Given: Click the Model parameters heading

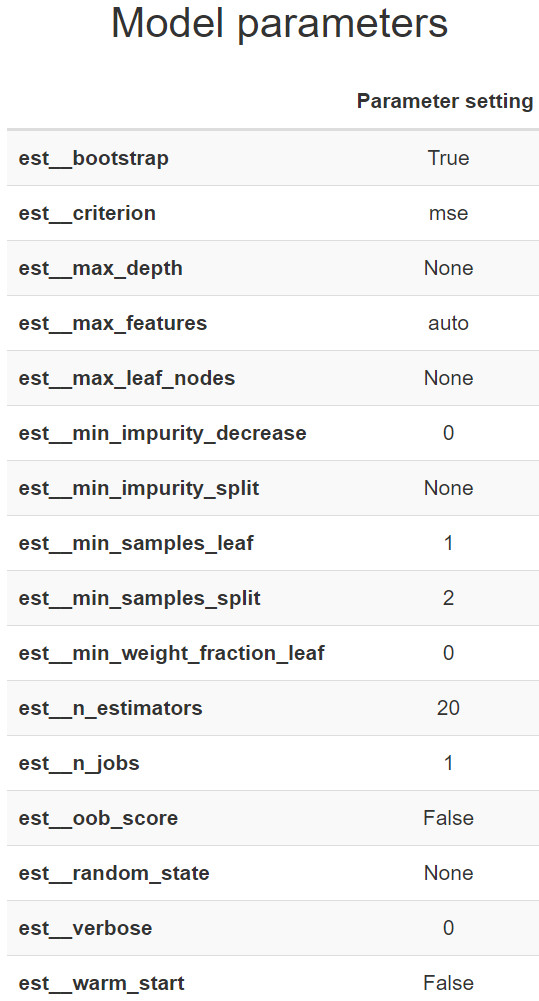Looking at the screenshot, I should tap(279, 24).
